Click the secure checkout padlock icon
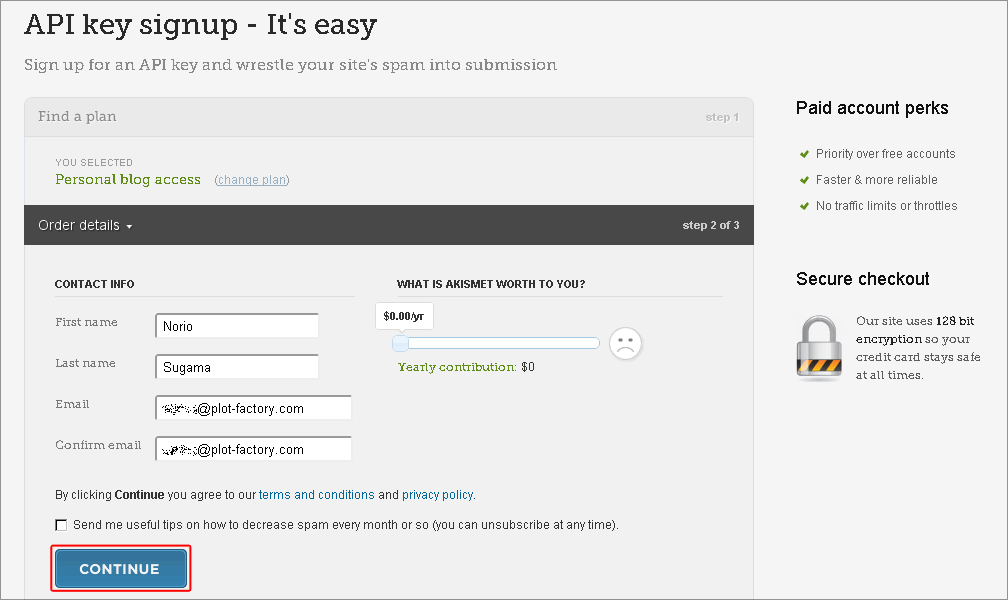This screenshot has height=600, width=1008. 819,348
